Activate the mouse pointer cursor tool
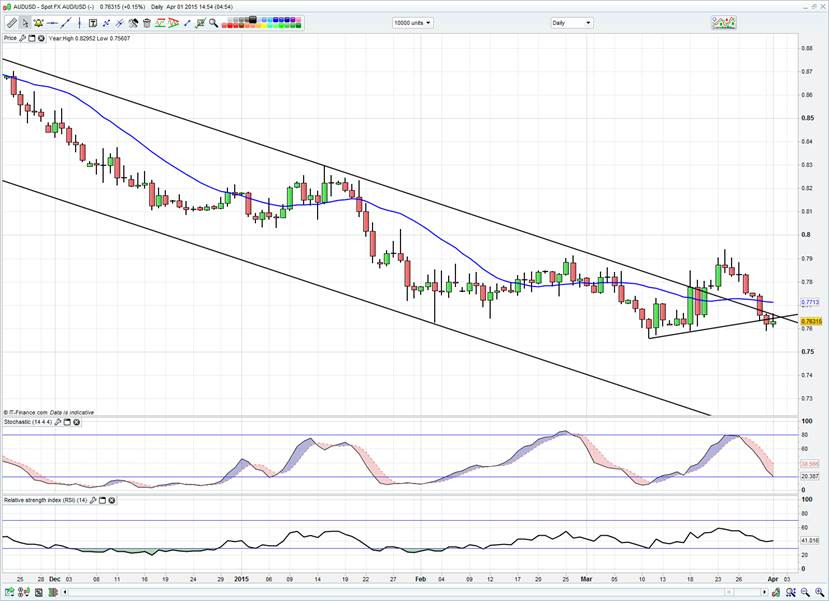Screen dimensions: 829x601 (x=24, y=22)
